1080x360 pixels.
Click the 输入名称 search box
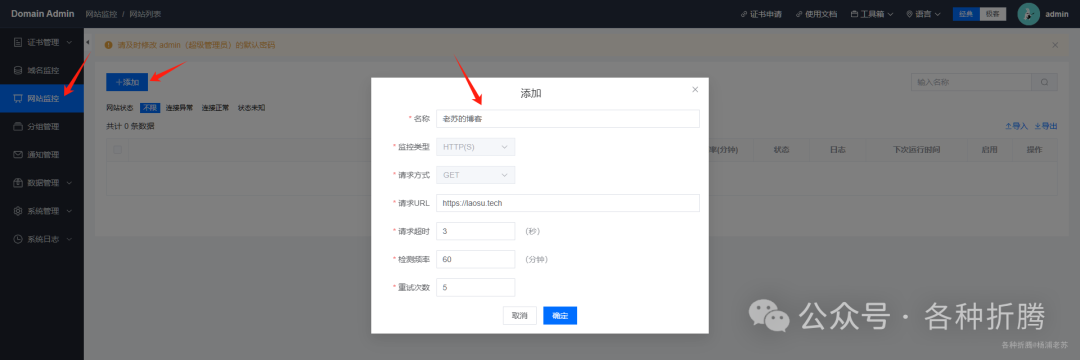coord(970,82)
